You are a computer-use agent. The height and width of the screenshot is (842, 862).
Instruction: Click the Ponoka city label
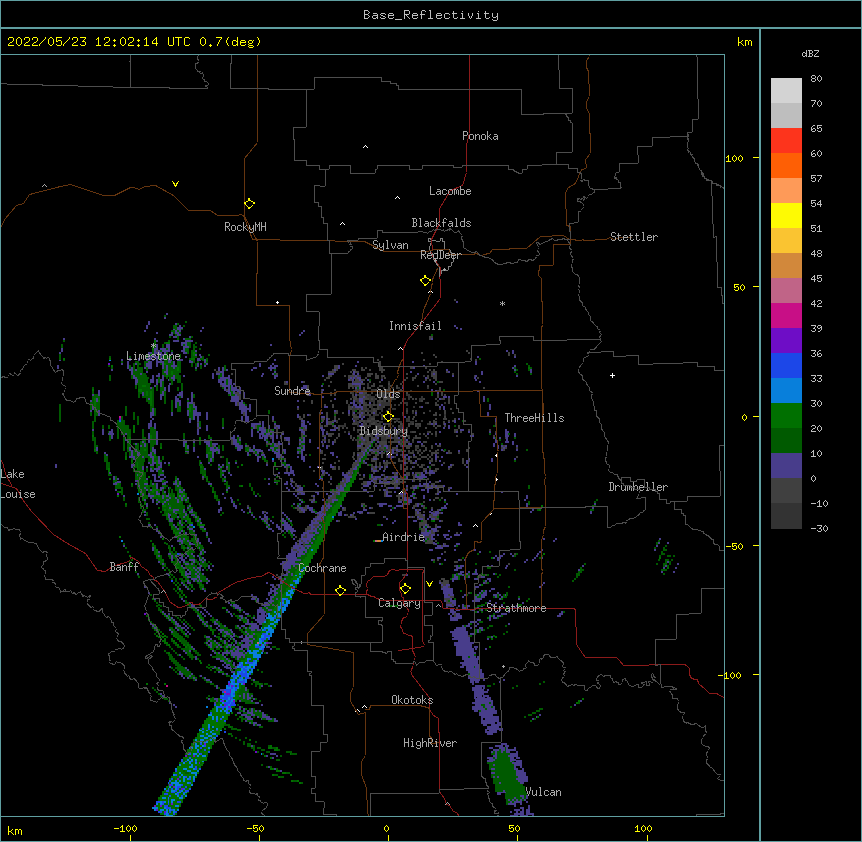[x=480, y=136]
